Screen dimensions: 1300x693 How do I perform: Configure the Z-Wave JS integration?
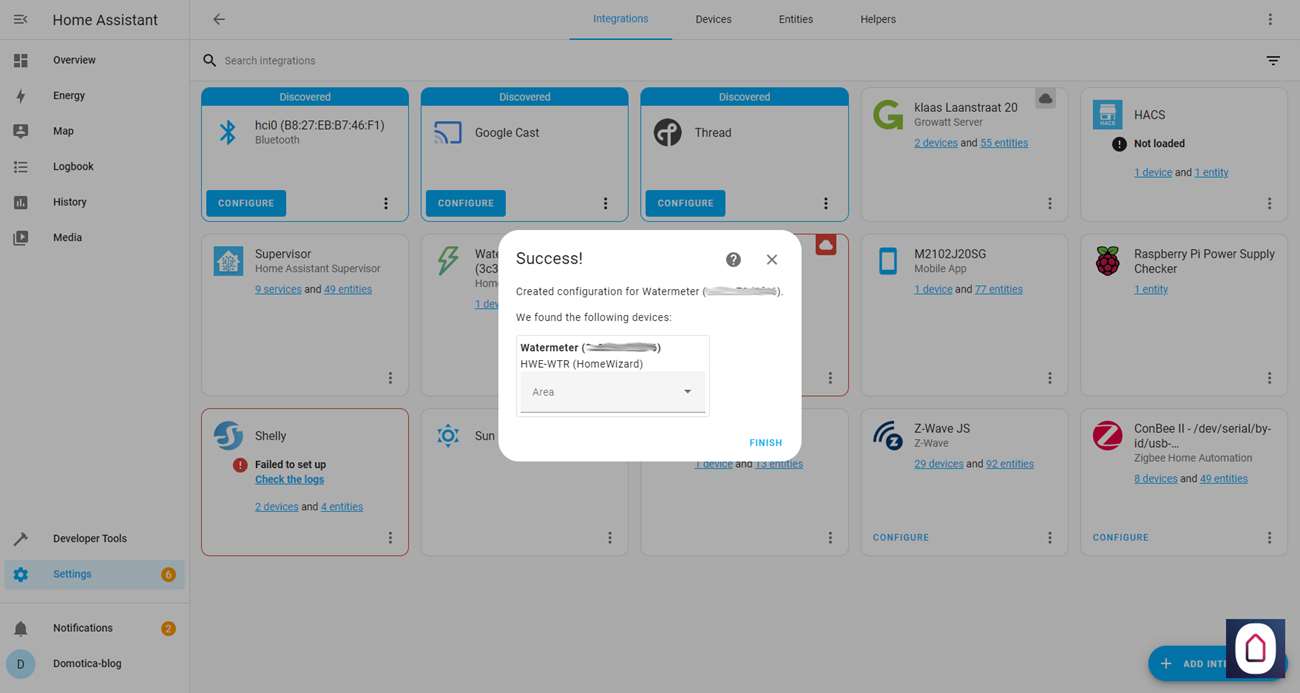901,537
